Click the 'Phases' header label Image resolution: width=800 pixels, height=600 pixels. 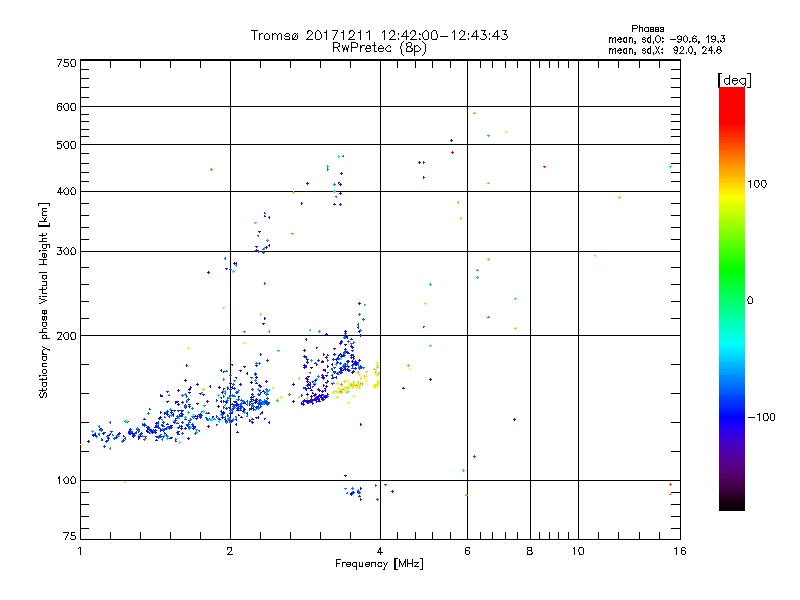click(x=647, y=29)
